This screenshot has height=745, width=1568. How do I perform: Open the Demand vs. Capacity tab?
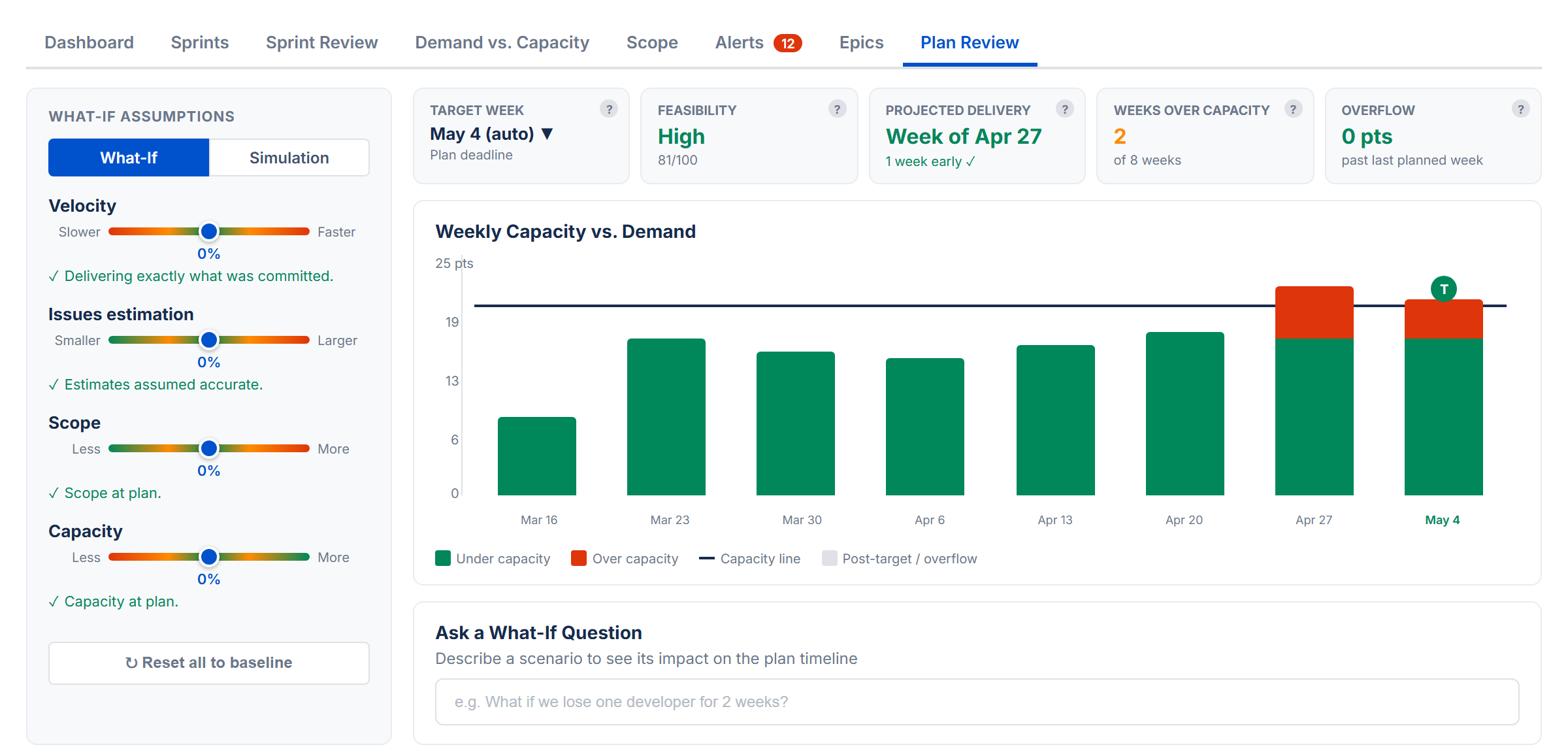tap(502, 42)
